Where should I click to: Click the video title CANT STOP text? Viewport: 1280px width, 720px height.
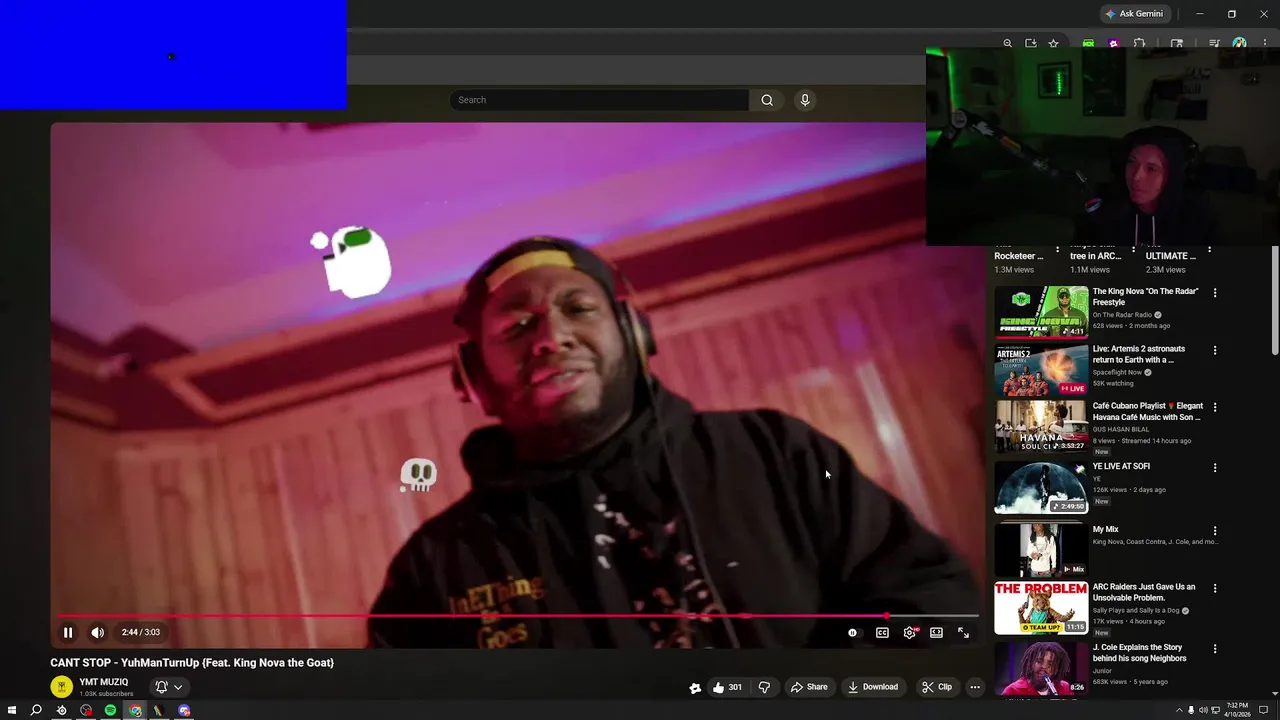[192, 662]
